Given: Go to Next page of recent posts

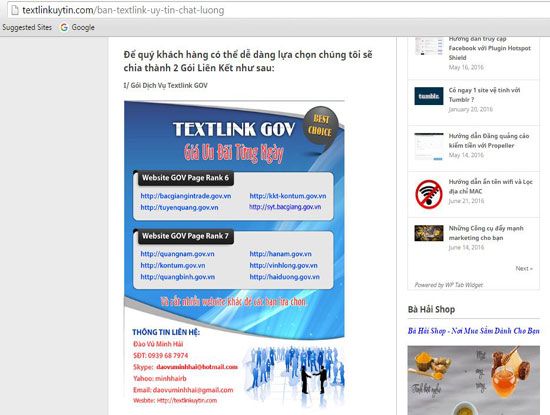Looking at the screenshot, I should point(524,268).
